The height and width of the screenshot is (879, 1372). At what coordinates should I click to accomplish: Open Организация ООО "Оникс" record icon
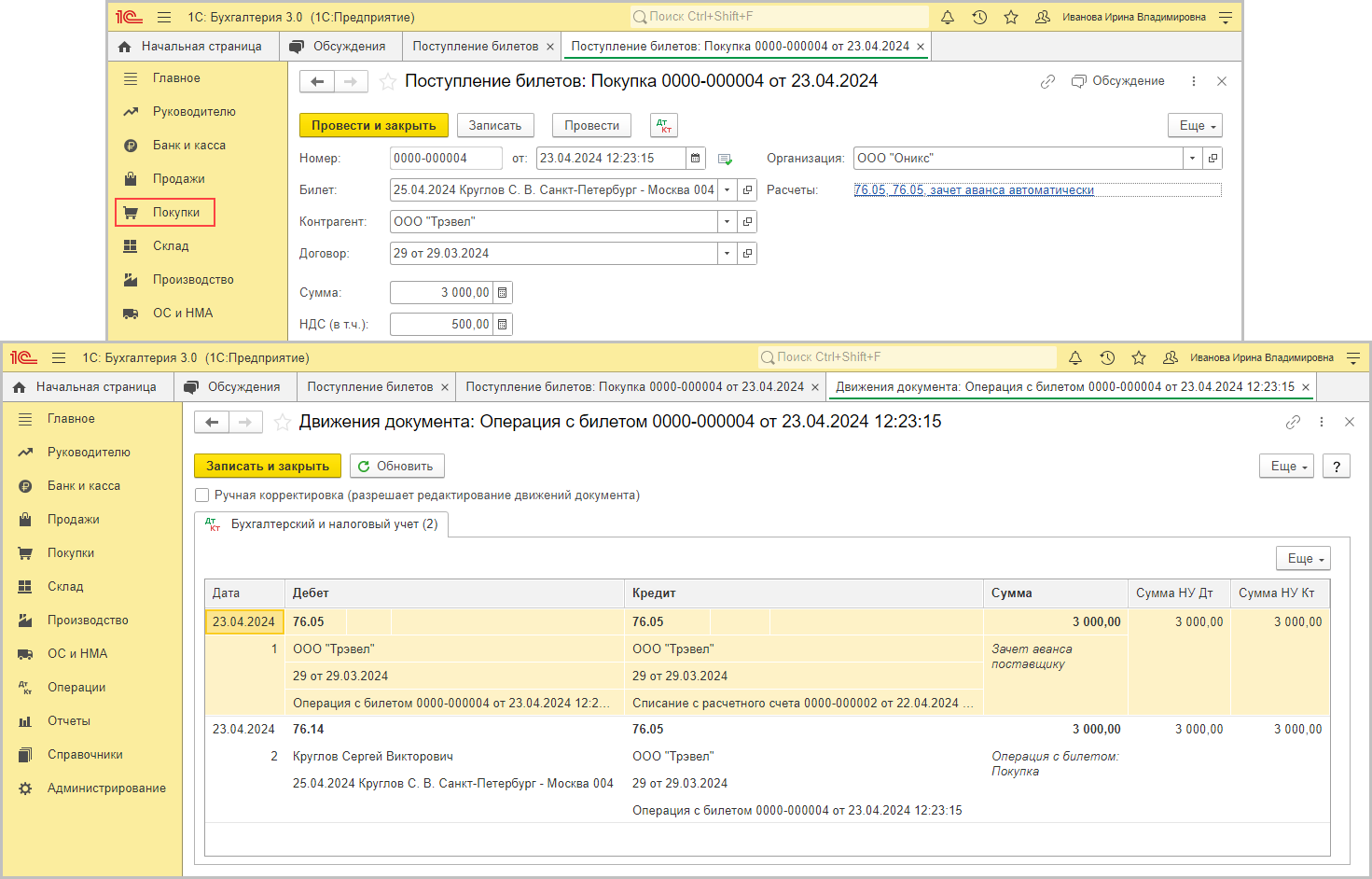pos(1213,159)
